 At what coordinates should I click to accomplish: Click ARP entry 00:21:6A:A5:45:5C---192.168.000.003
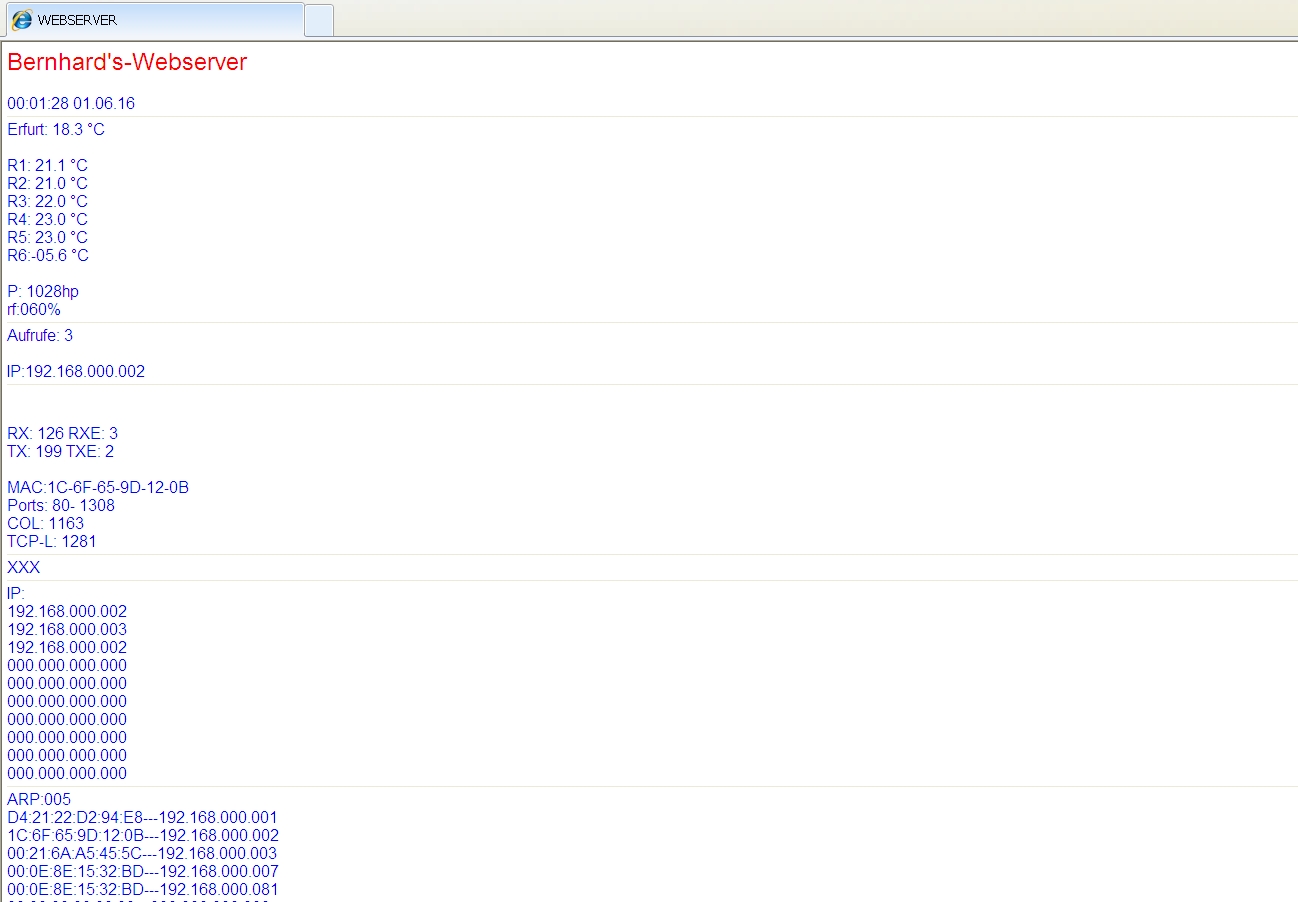coord(142,853)
